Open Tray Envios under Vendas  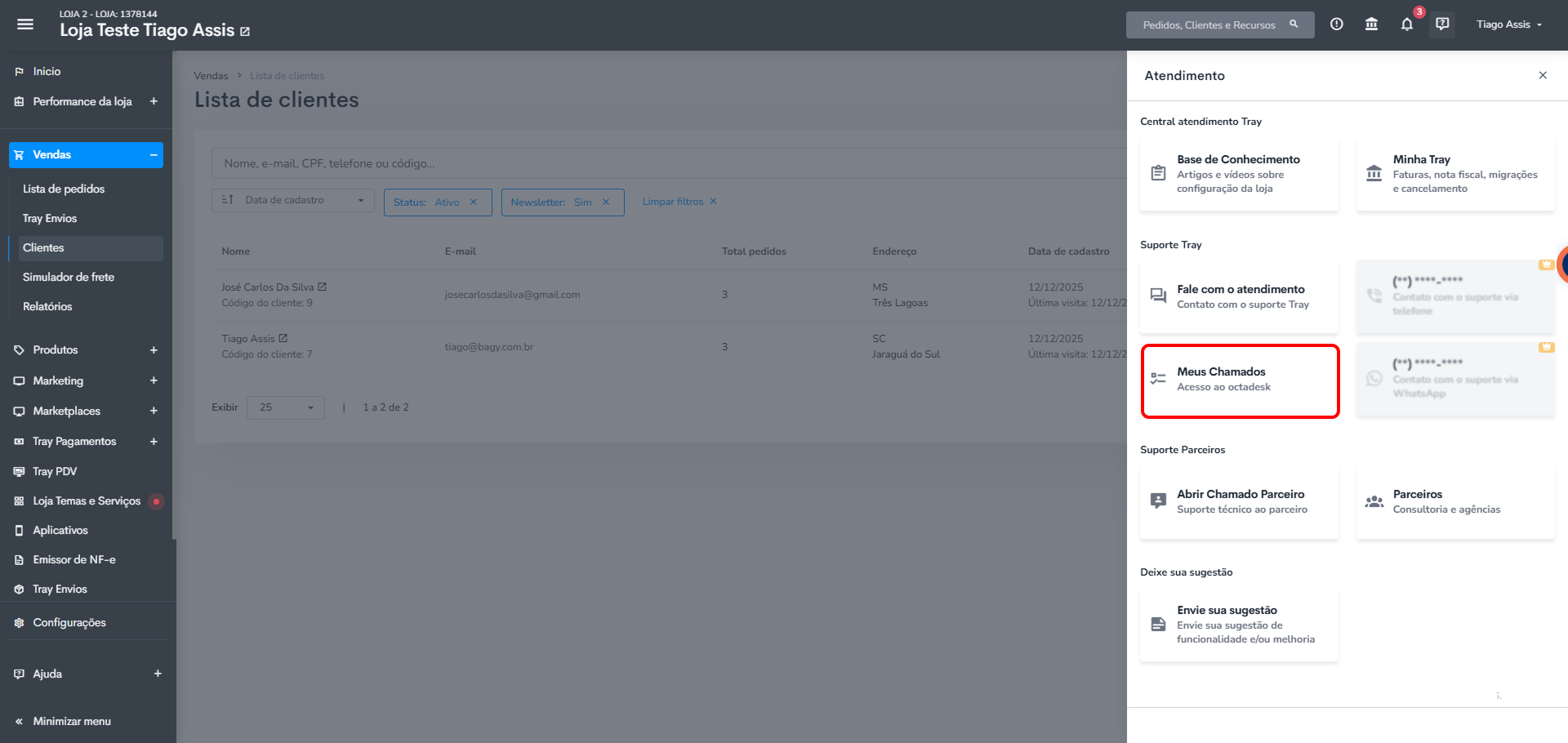point(50,219)
